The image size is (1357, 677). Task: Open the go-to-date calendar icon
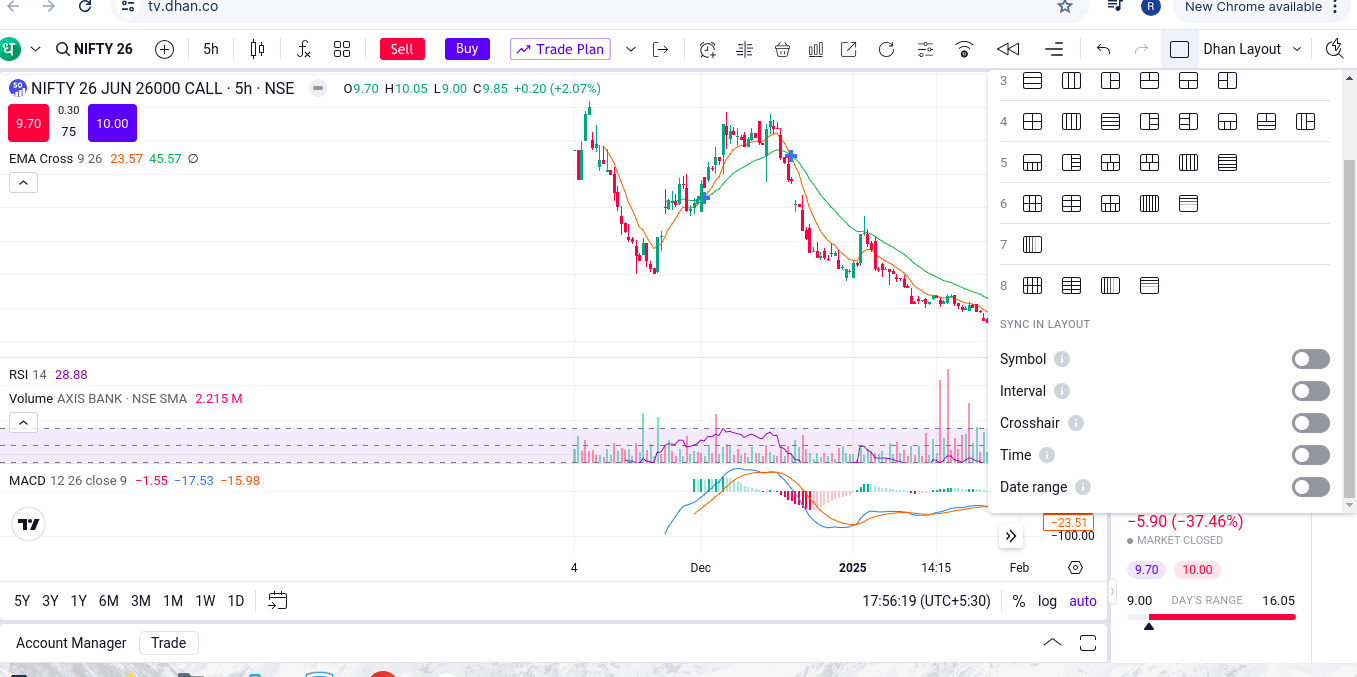[x=278, y=601]
